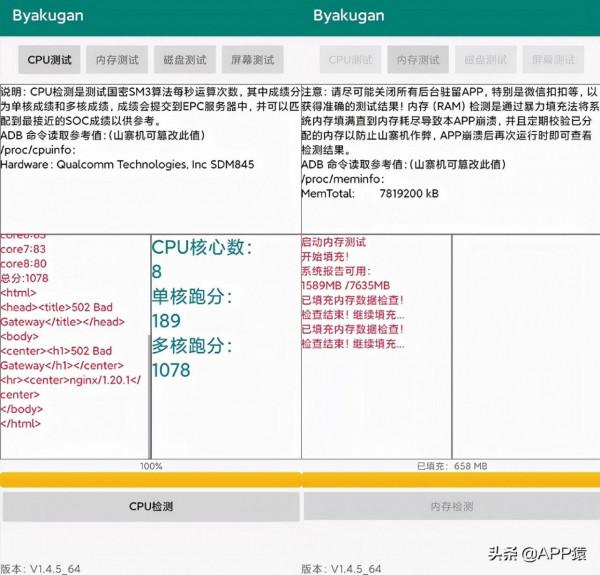Select greyed 磁盘测试 tab in right screen
The width and height of the screenshot is (600, 575).
[x=486, y=60]
